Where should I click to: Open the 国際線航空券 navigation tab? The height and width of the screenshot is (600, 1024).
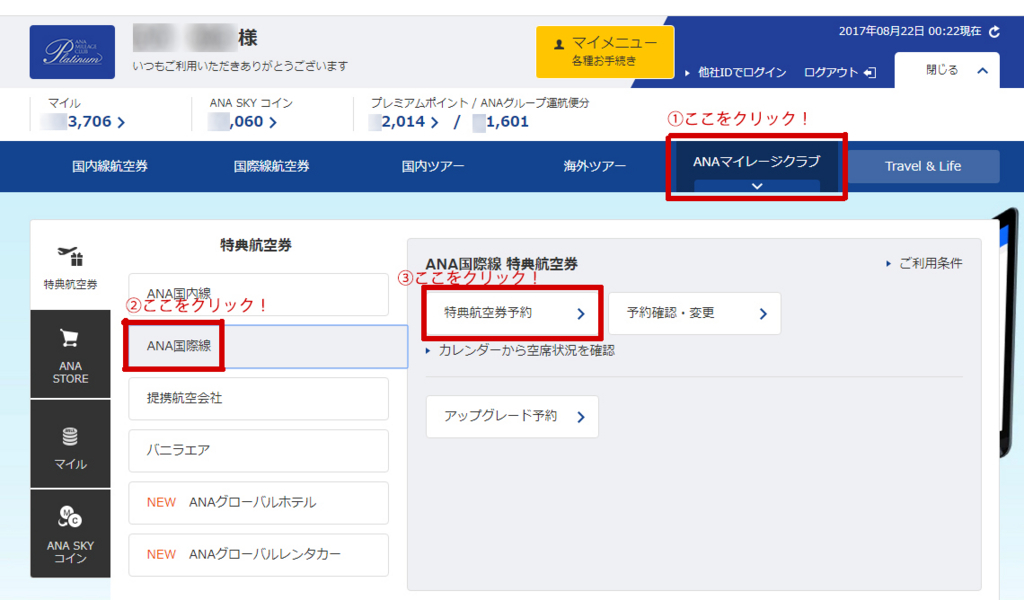(271, 167)
